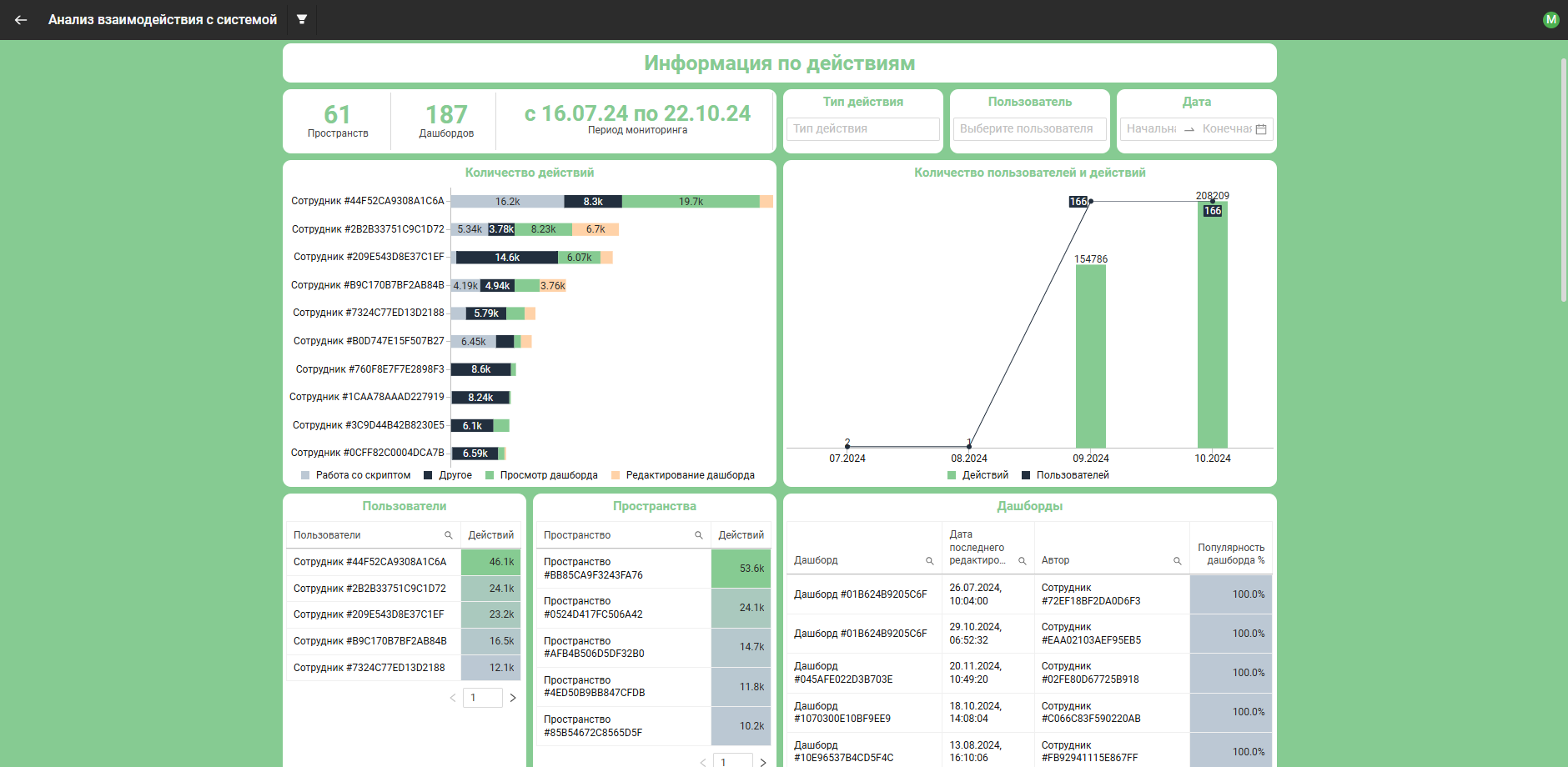Select row Сотрудник #44F52CA9308A1C6A in table
The image size is (1568, 767).
point(403,562)
